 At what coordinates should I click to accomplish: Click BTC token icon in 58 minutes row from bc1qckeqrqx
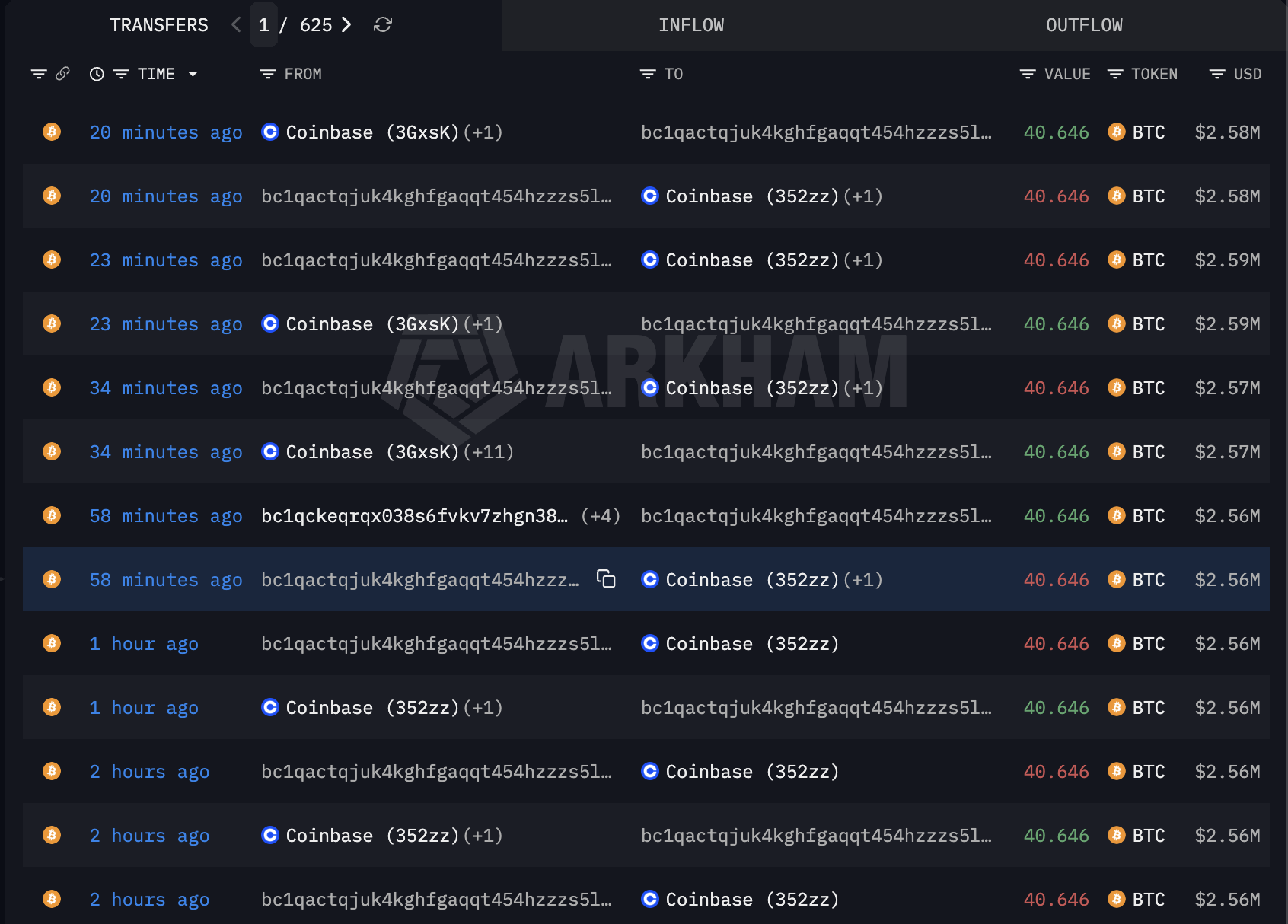[x=1117, y=515]
